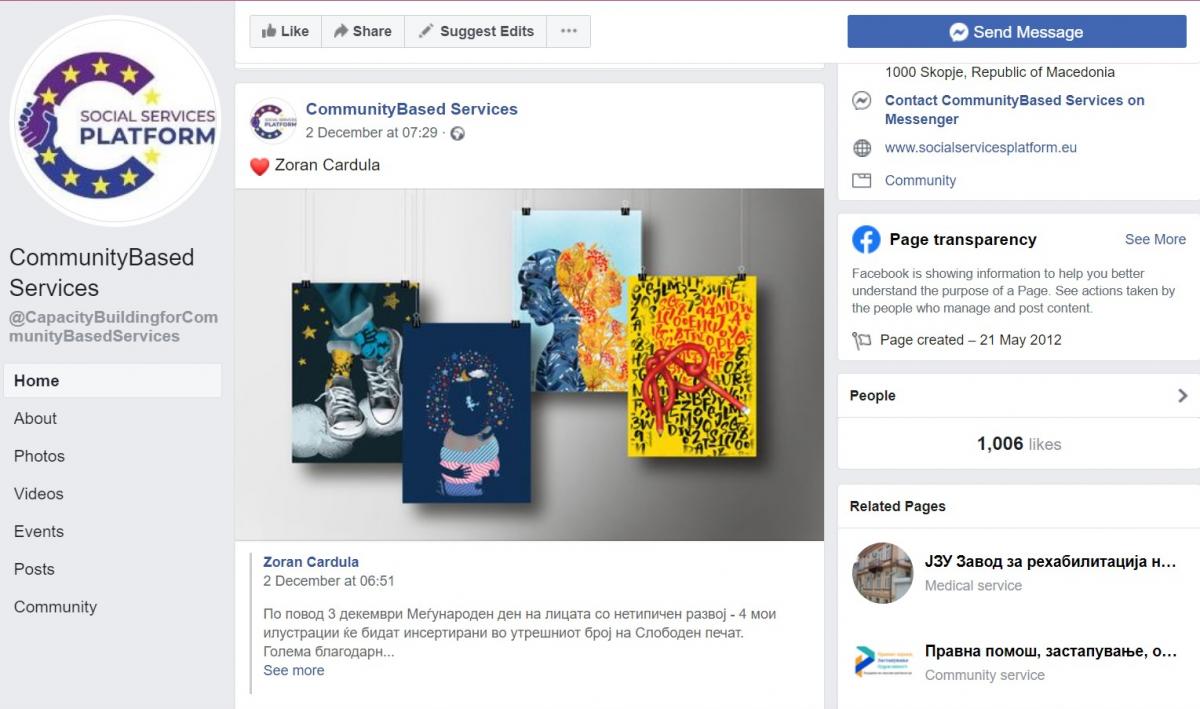The width and height of the screenshot is (1200, 709).
Task: Open the three-dot more options menu
Action: [x=568, y=31]
